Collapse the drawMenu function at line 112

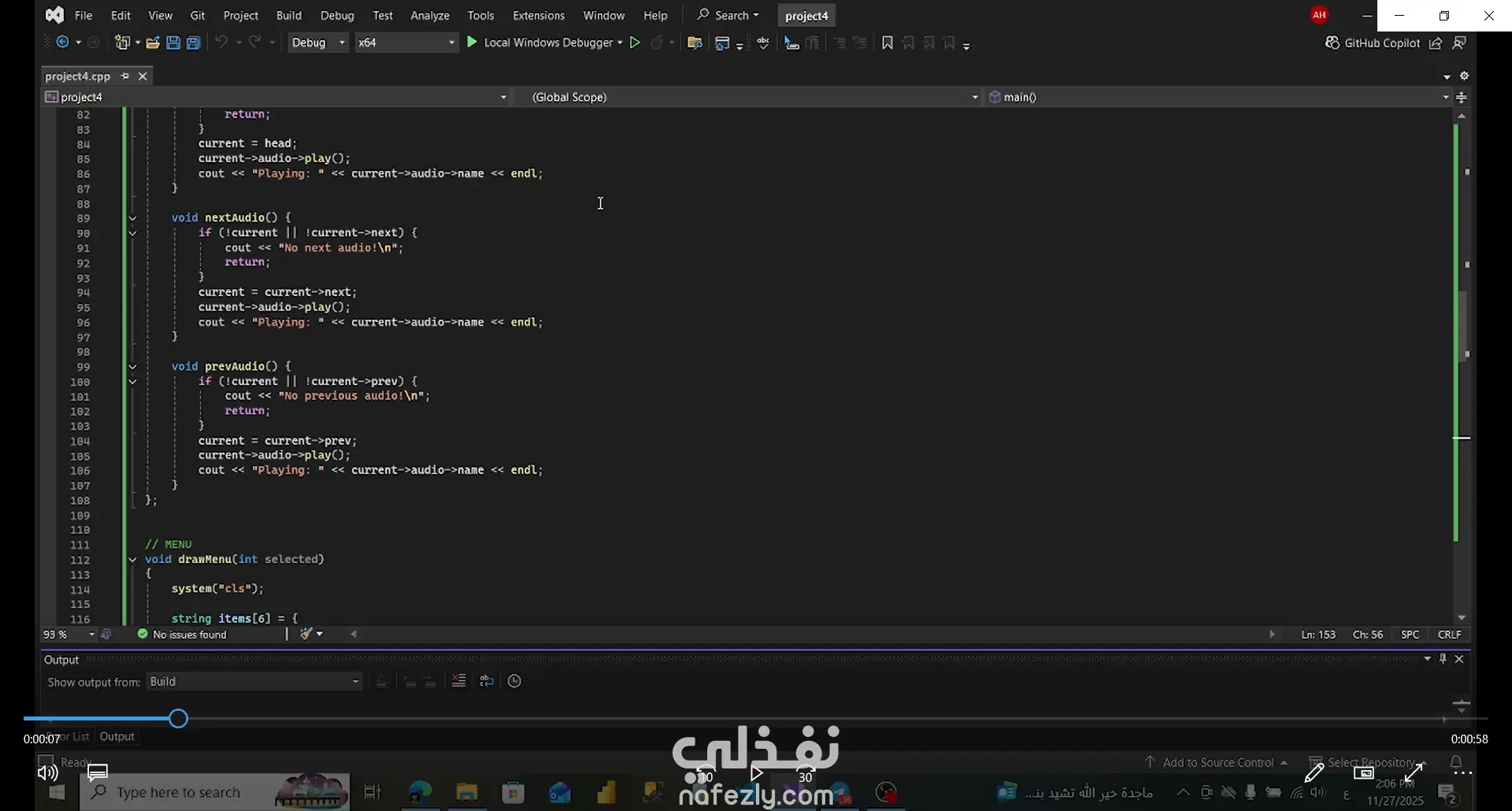132,560
